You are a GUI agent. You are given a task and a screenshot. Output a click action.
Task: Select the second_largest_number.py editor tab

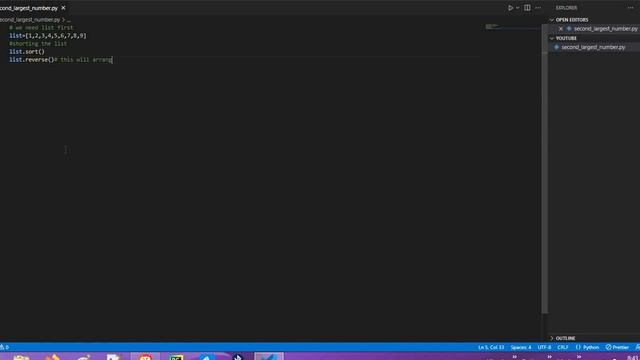point(29,8)
